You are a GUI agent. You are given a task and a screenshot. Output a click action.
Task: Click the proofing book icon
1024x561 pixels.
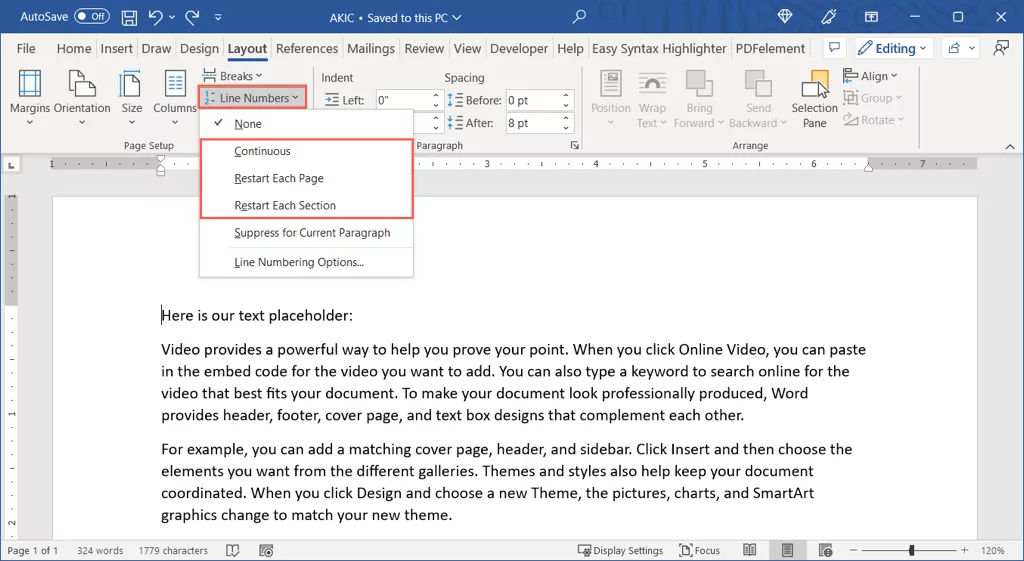pos(232,551)
